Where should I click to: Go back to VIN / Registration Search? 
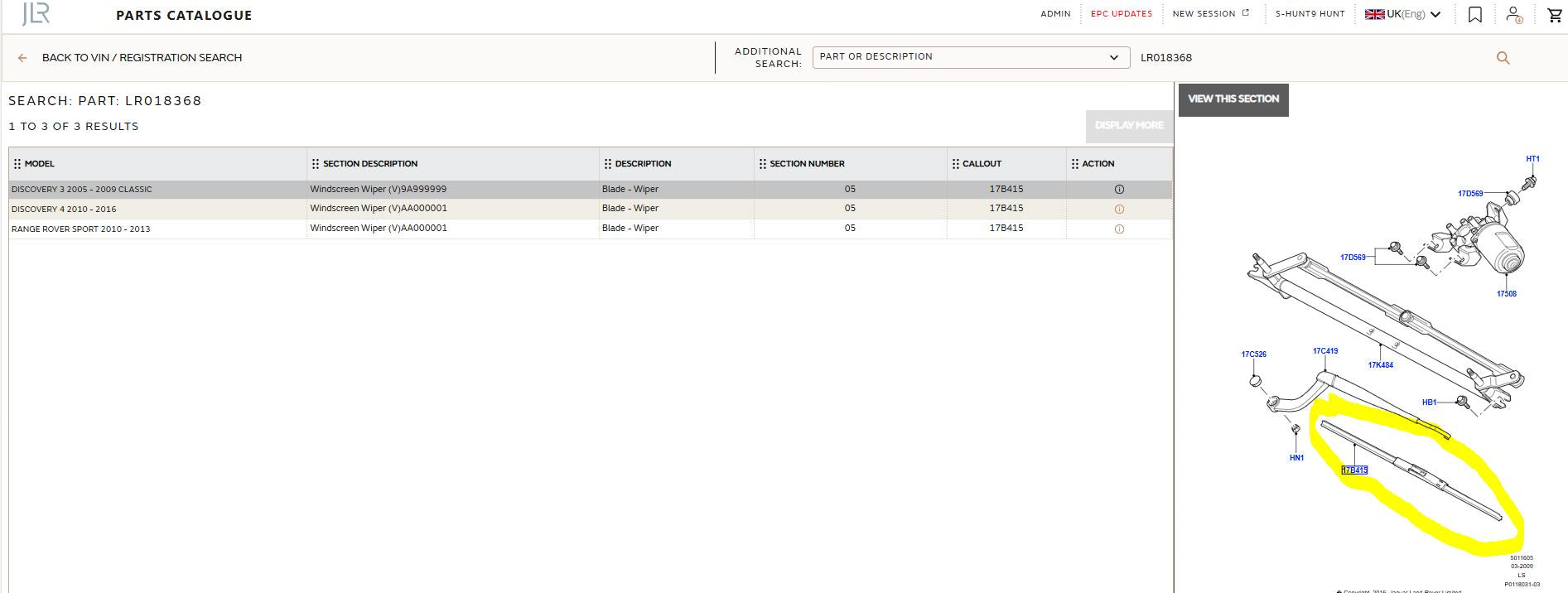(142, 58)
